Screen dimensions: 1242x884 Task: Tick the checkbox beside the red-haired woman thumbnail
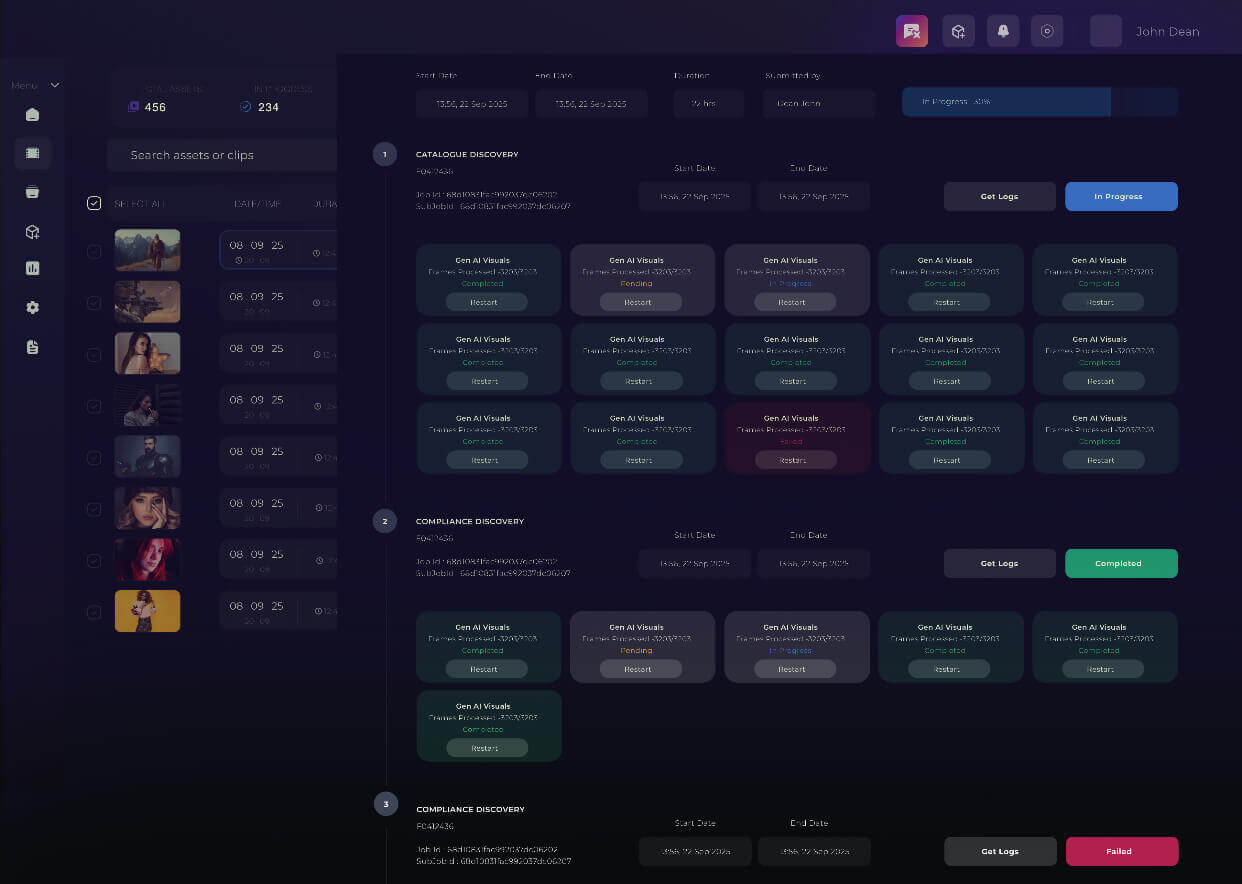click(x=94, y=560)
